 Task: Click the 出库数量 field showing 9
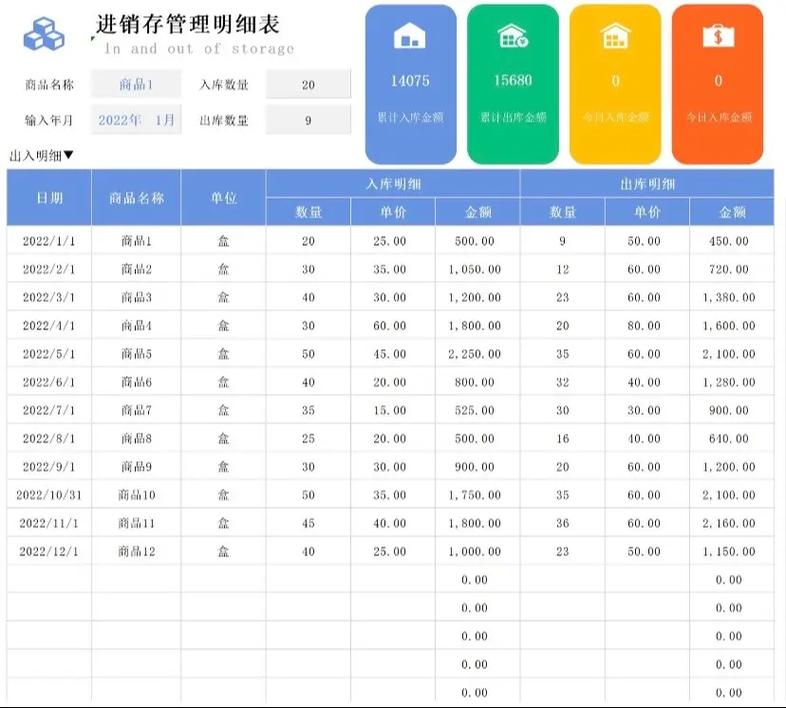pyautogui.click(x=308, y=120)
